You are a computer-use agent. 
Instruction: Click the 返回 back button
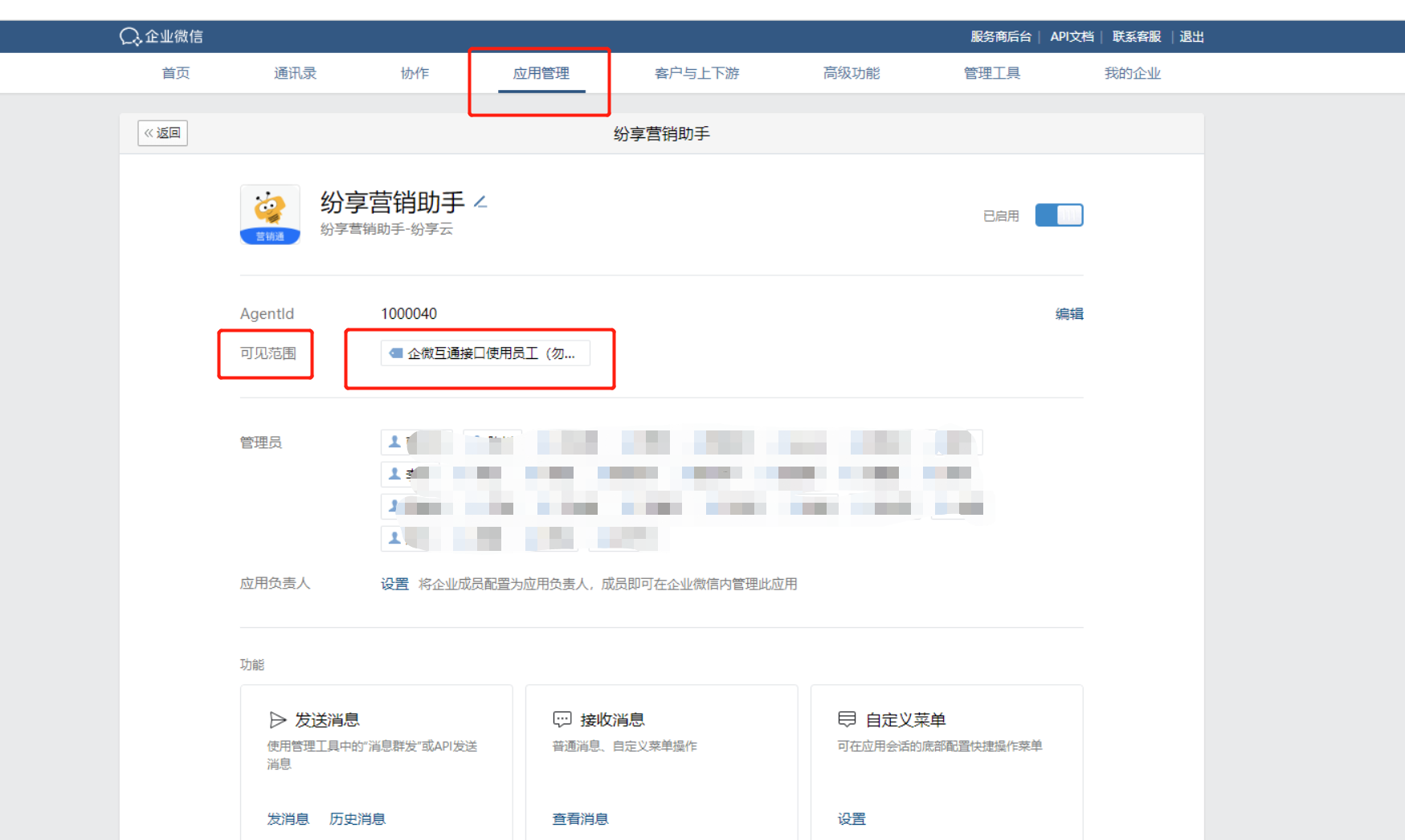[162, 133]
